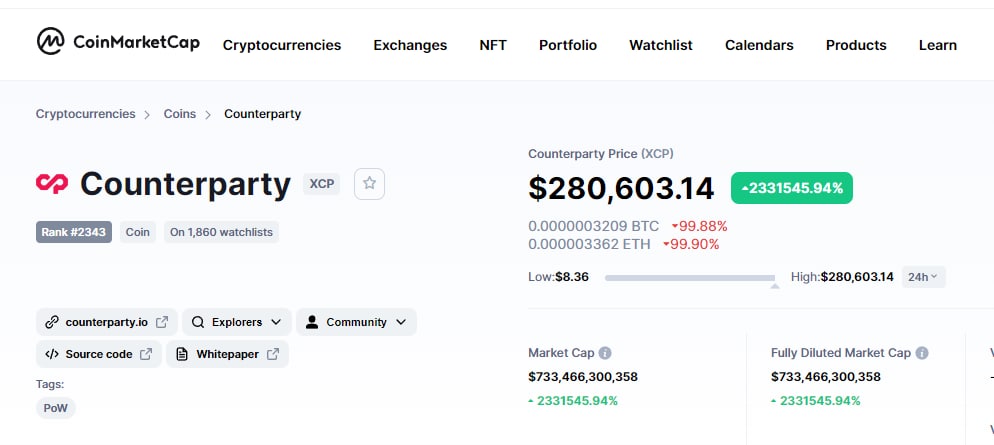Click the low-high price range bar
The image size is (994, 445).
(690, 278)
